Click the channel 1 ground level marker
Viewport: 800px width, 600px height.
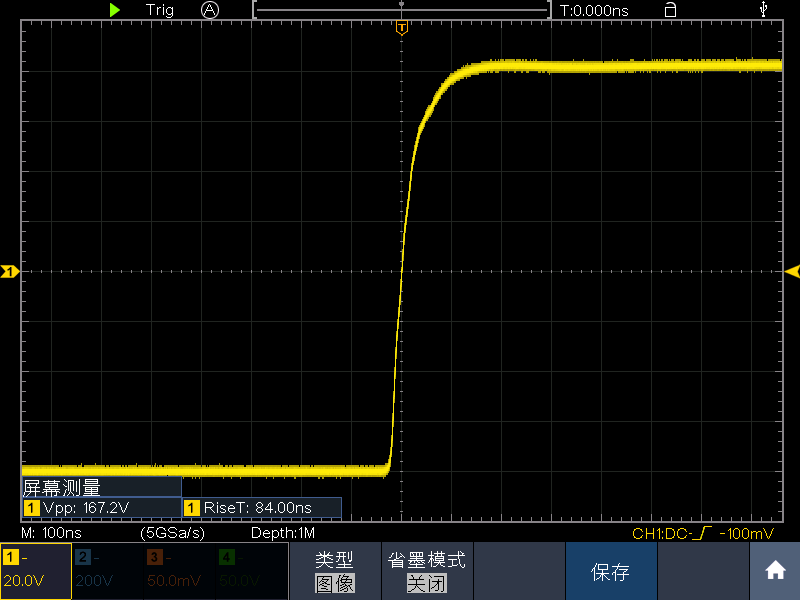[x=9, y=271]
